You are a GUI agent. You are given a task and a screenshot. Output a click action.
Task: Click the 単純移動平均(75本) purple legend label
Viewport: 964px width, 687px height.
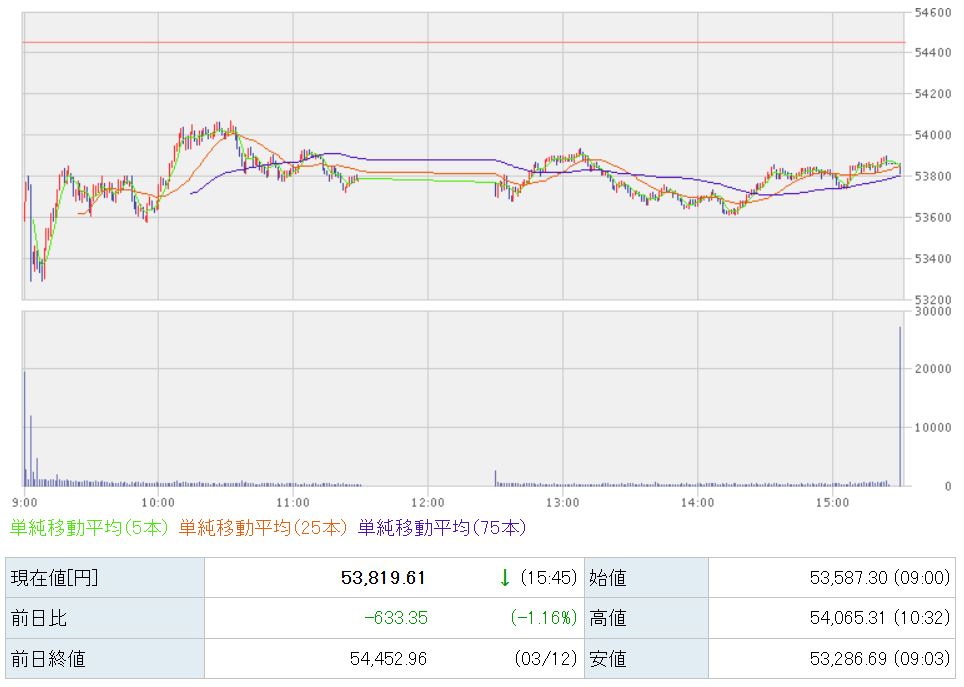click(x=442, y=527)
